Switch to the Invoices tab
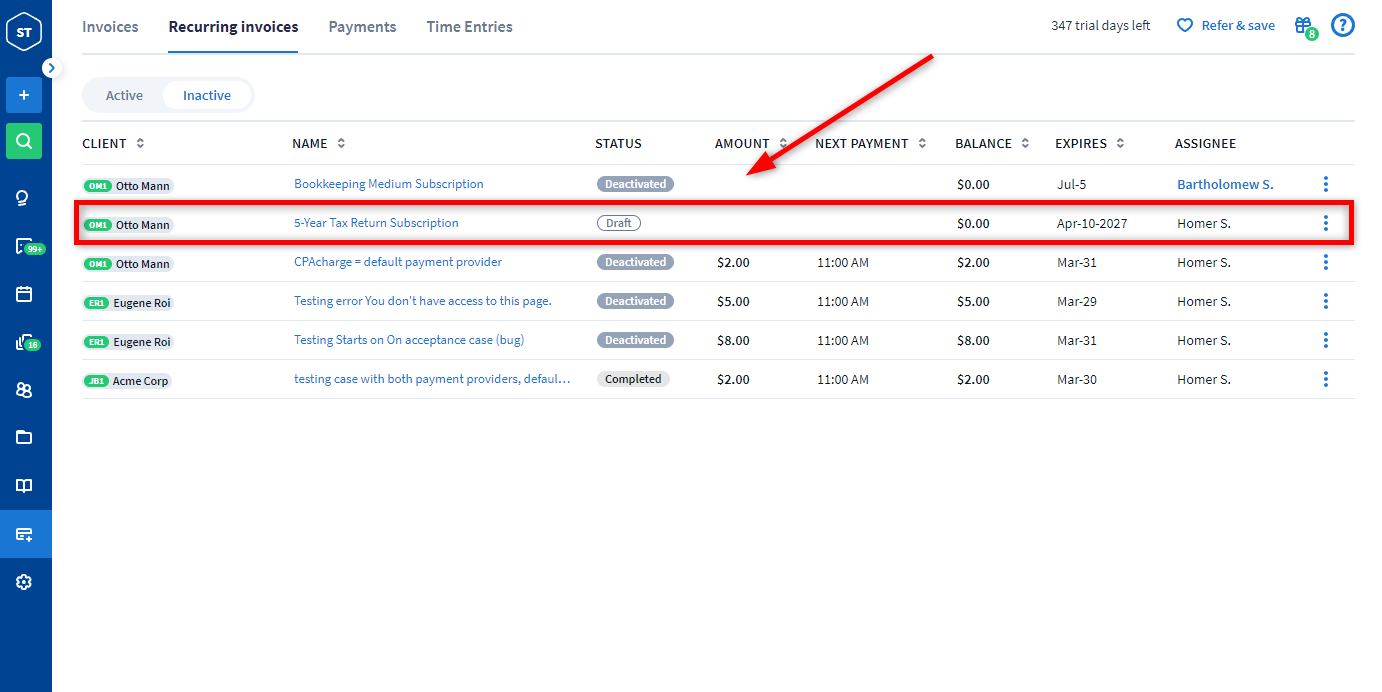The width and height of the screenshot is (1382, 692). 110,27
